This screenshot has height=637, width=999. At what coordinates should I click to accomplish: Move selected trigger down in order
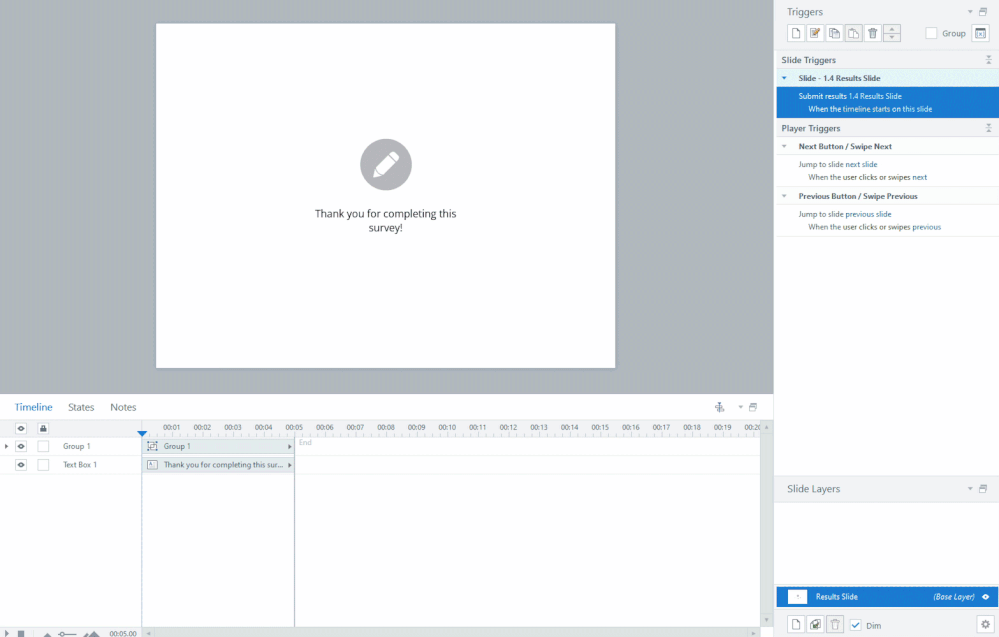[x=892, y=38]
